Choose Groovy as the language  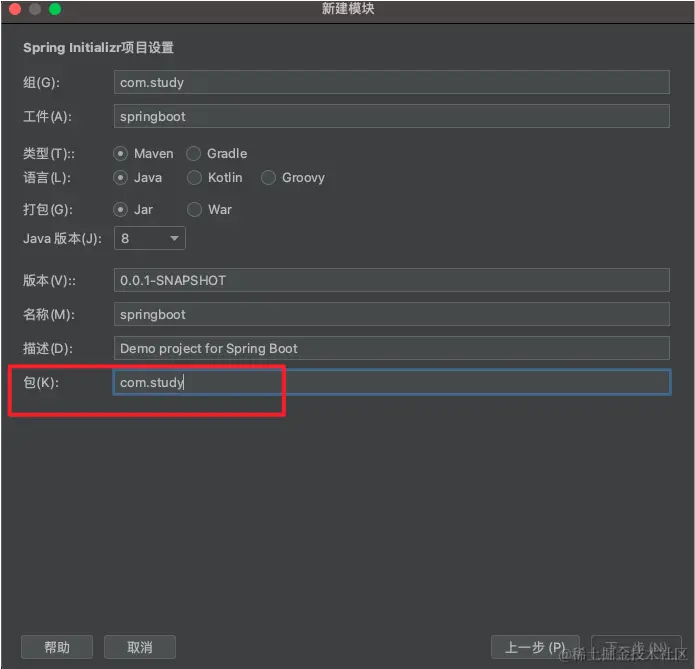(268, 178)
